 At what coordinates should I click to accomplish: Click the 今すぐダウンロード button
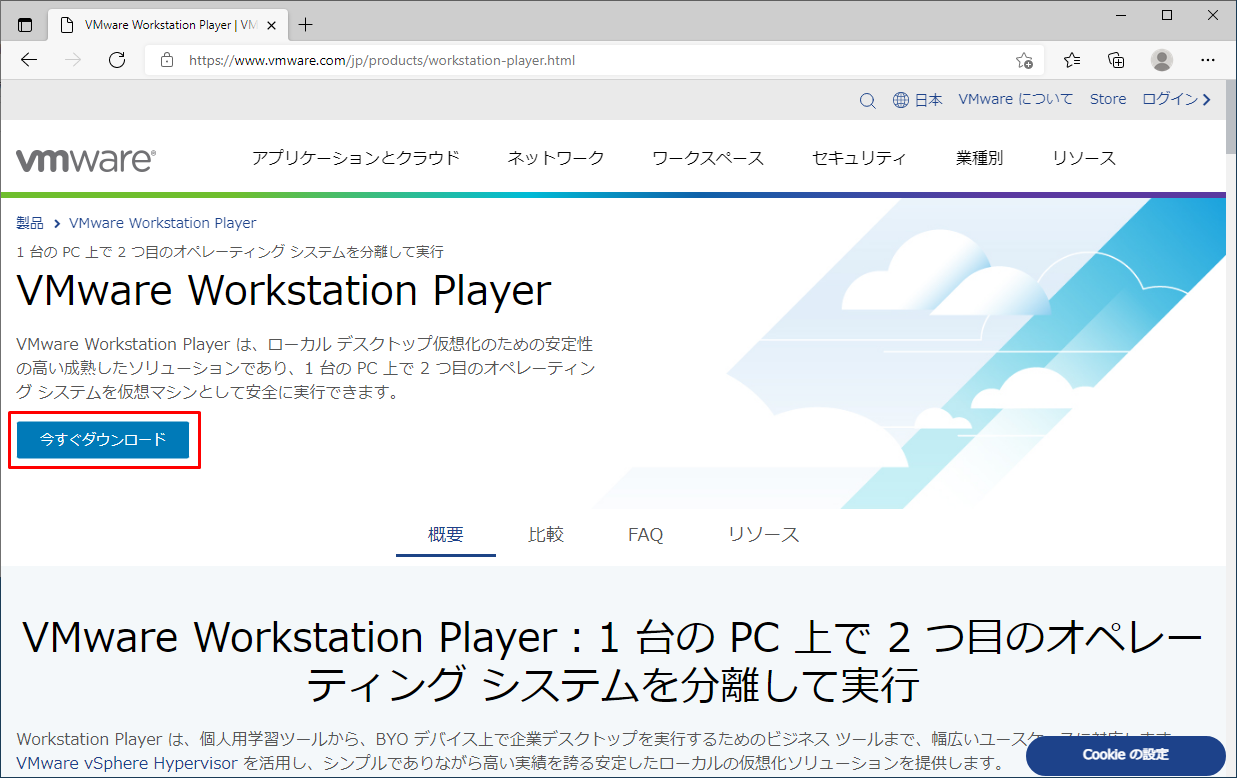(x=103, y=440)
